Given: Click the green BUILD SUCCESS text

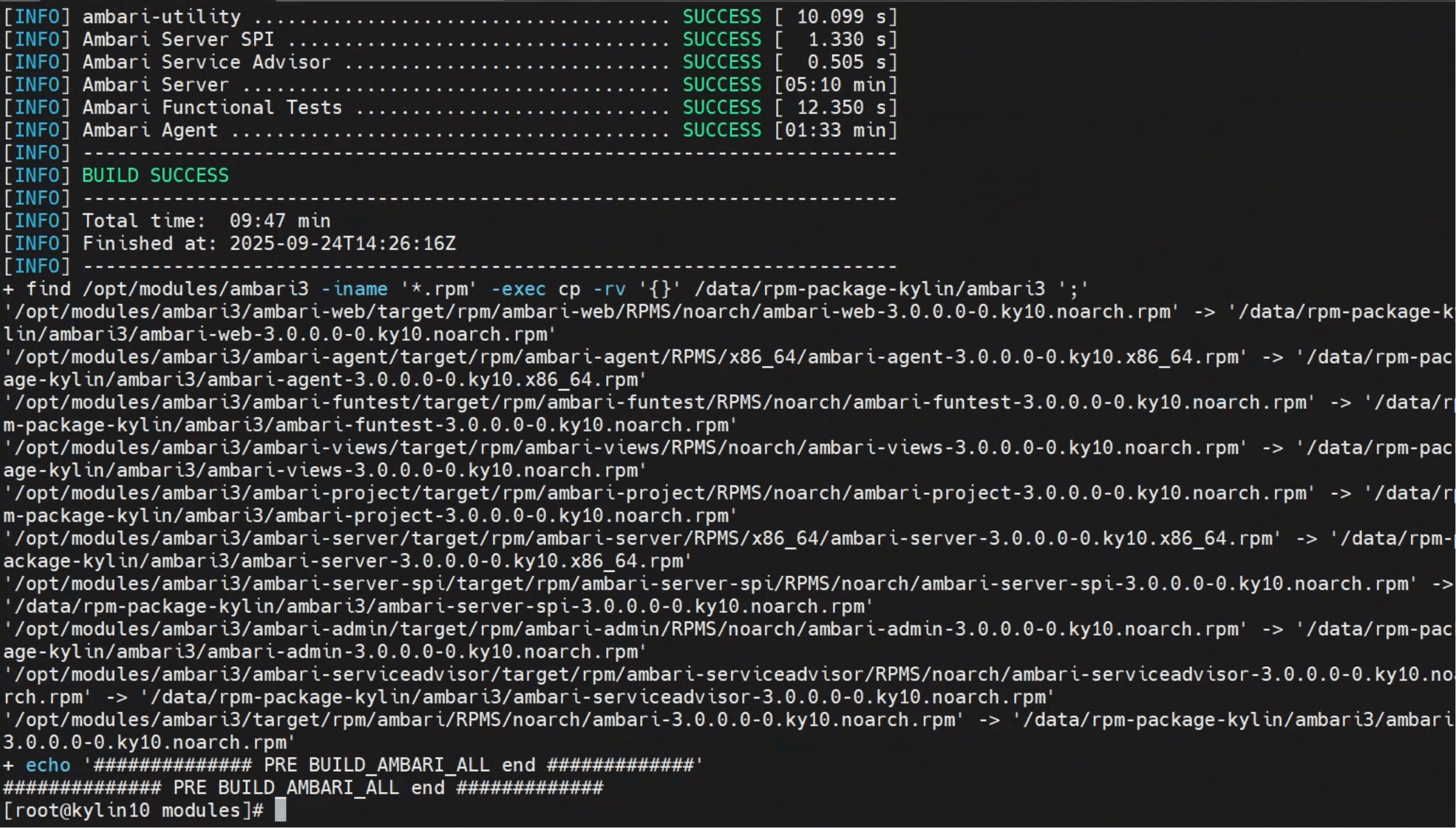Looking at the screenshot, I should click(x=155, y=175).
